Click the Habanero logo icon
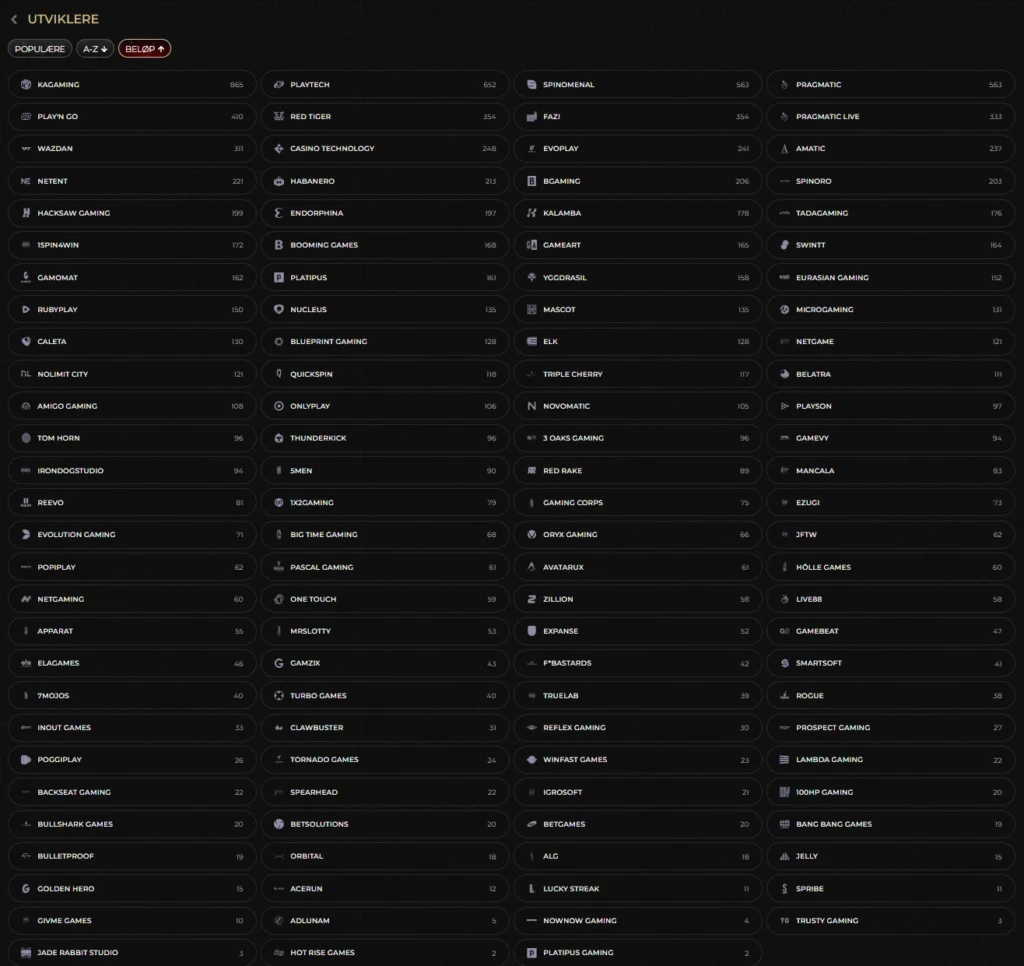 [x=279, y=181]
